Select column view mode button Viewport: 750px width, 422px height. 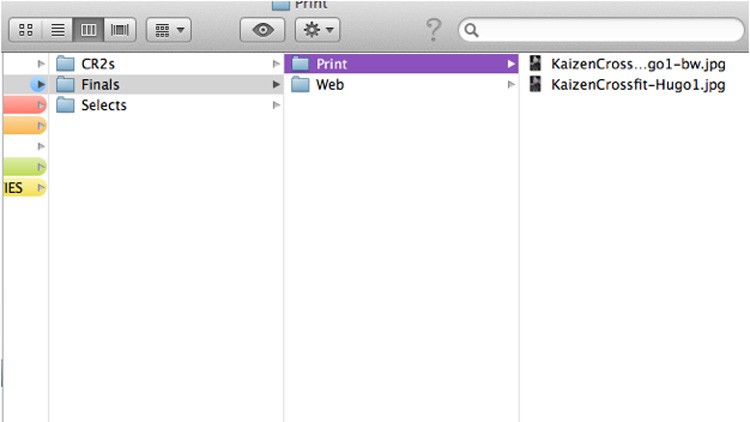coord(88,31)
